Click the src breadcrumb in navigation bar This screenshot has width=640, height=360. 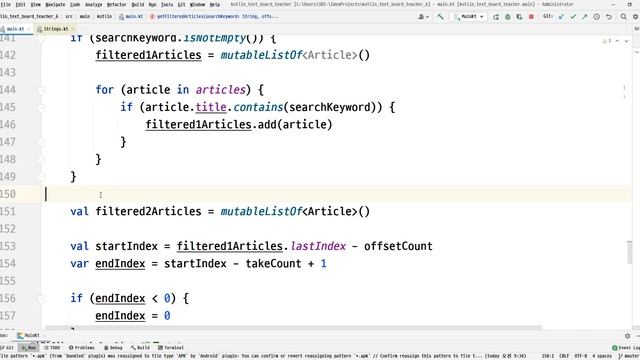(69, 17)
